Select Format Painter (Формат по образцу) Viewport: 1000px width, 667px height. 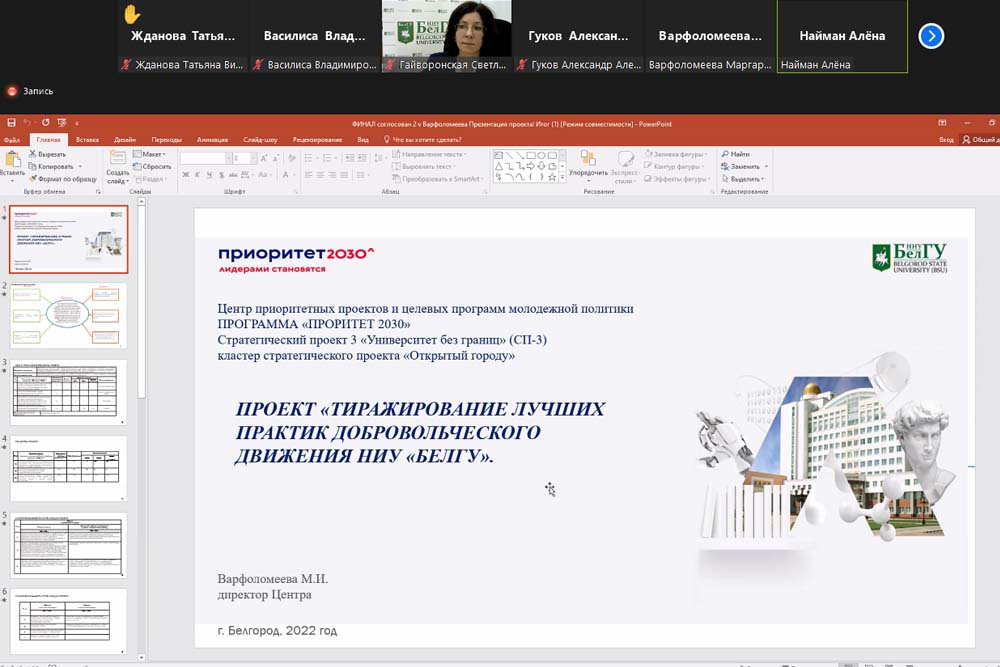(33, 178)
